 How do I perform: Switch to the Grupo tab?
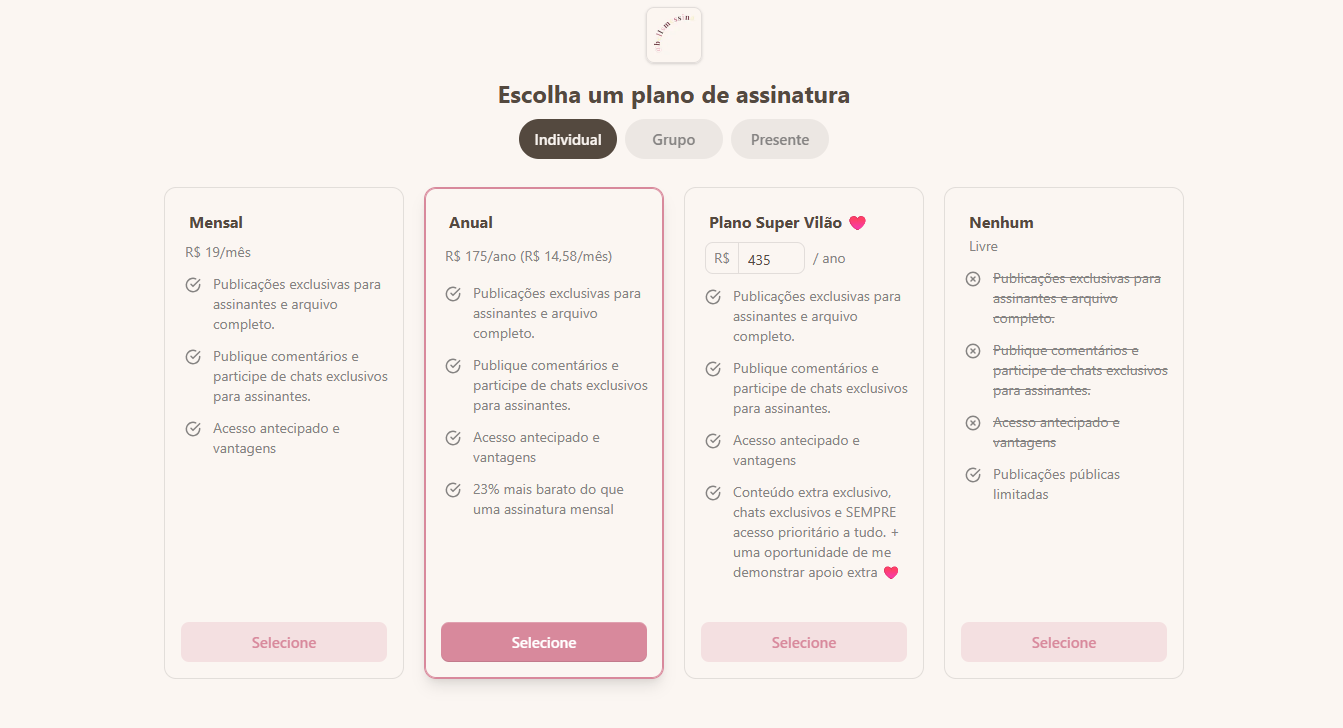pyautogui.click(x=673, y=139)
